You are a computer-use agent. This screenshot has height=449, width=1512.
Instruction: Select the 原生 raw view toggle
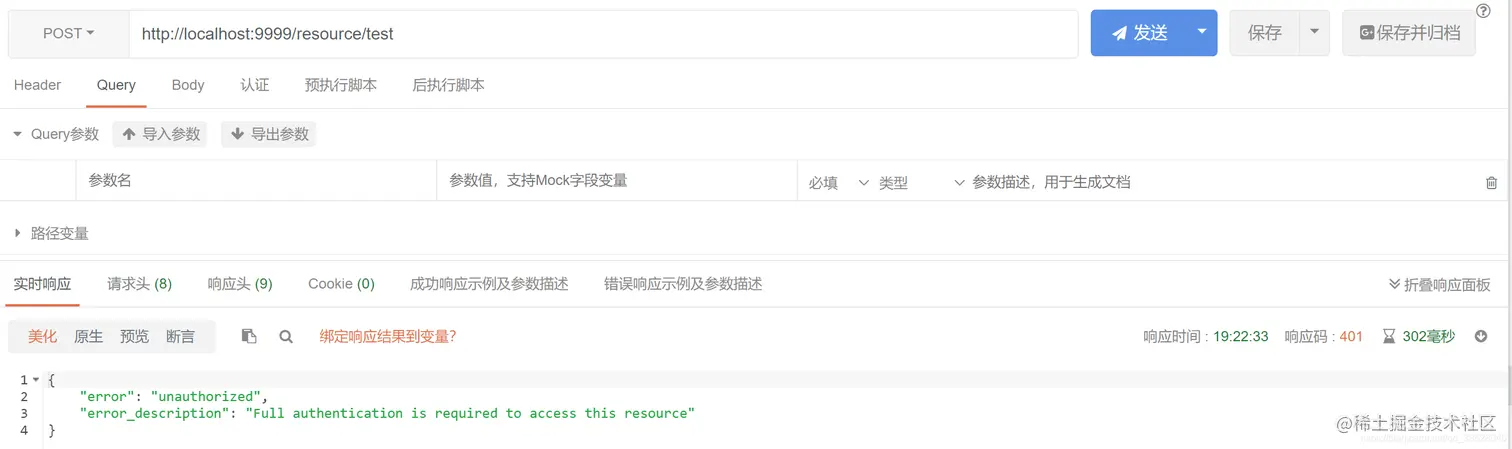[89, 337]
